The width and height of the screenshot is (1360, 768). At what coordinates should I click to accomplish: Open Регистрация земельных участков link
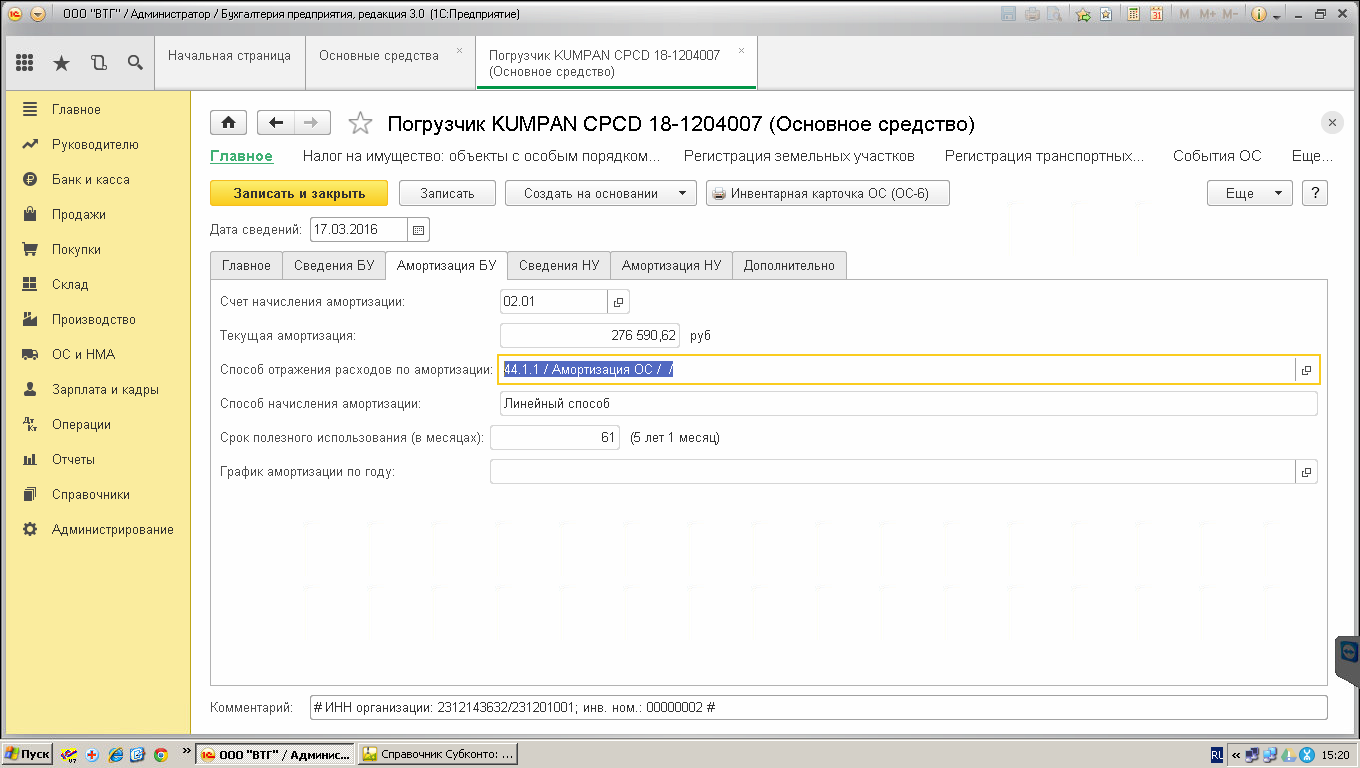pyautogui.click(x=799, y=156)
